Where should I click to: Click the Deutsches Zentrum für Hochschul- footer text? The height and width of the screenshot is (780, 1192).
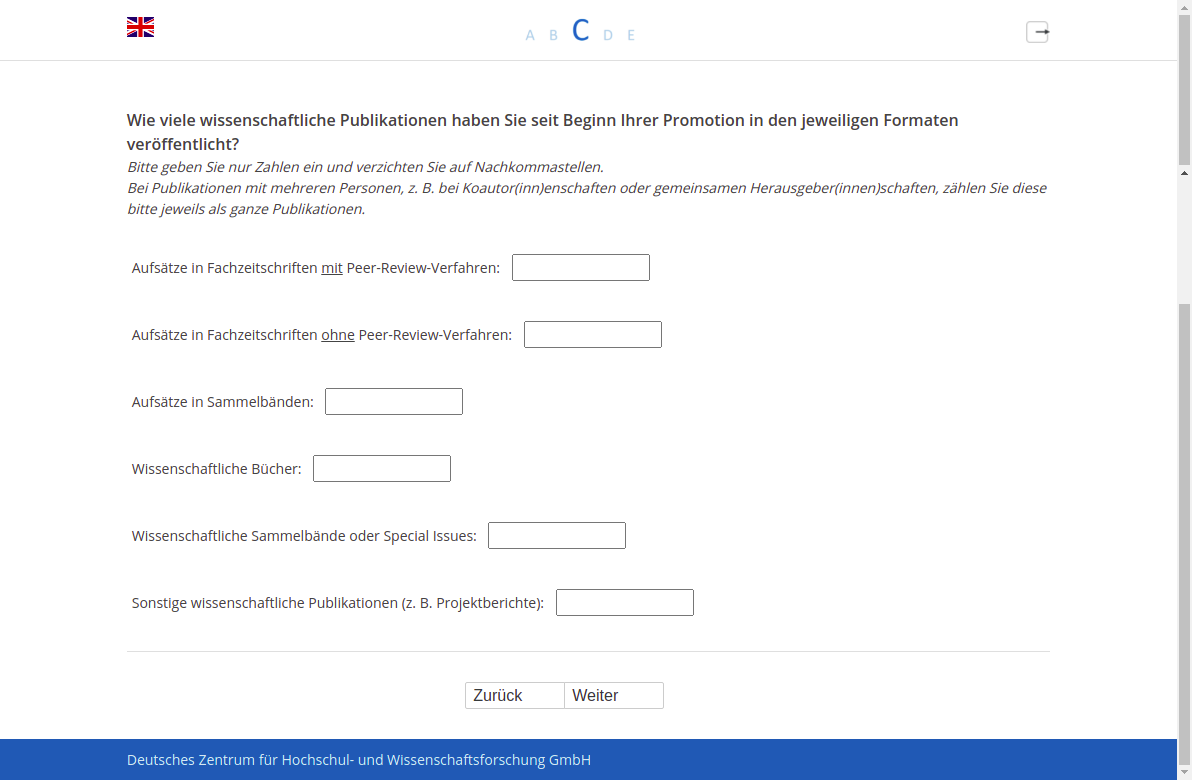(359, 760)
